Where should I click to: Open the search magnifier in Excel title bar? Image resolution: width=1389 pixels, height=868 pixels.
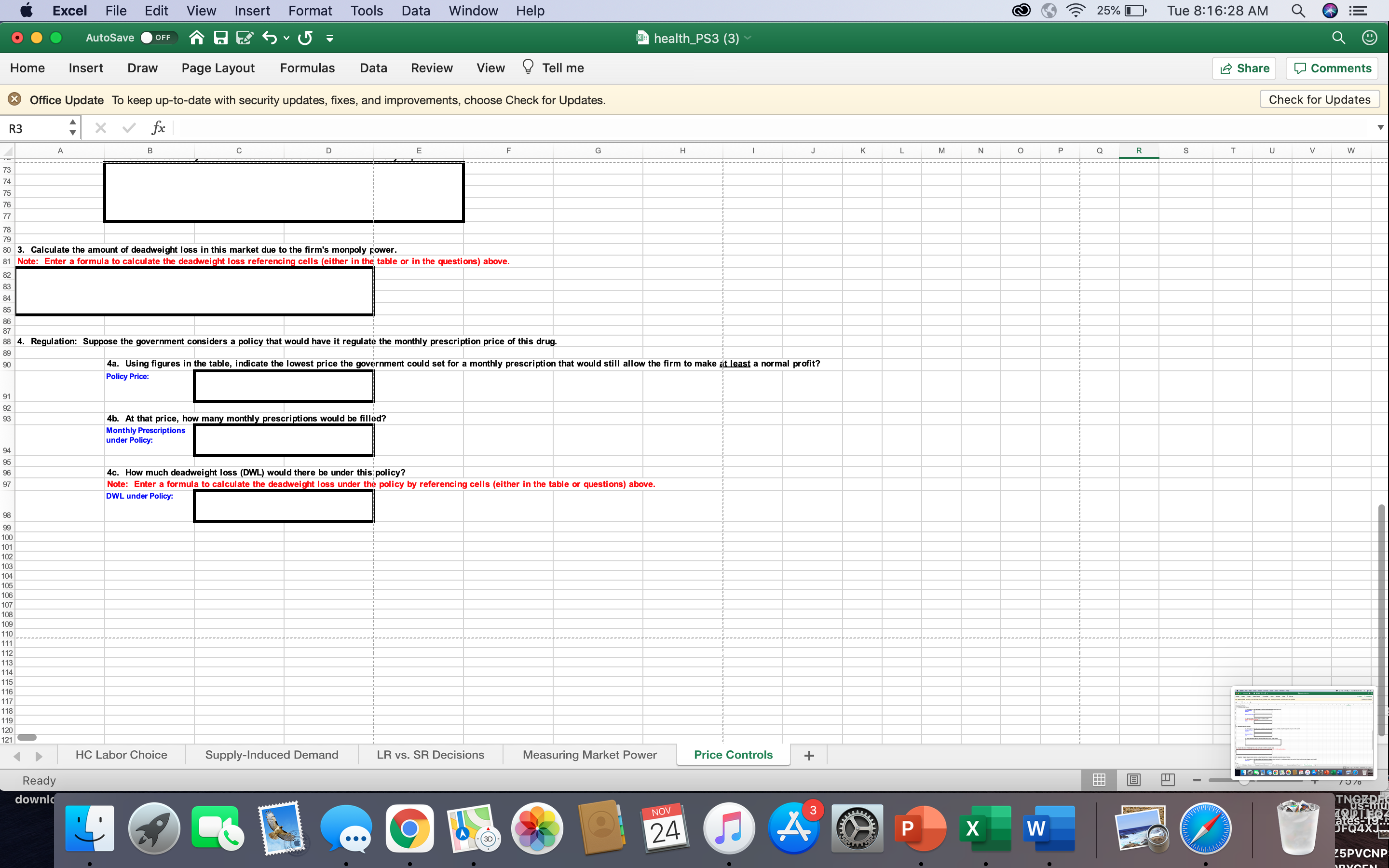[1338, 37]
